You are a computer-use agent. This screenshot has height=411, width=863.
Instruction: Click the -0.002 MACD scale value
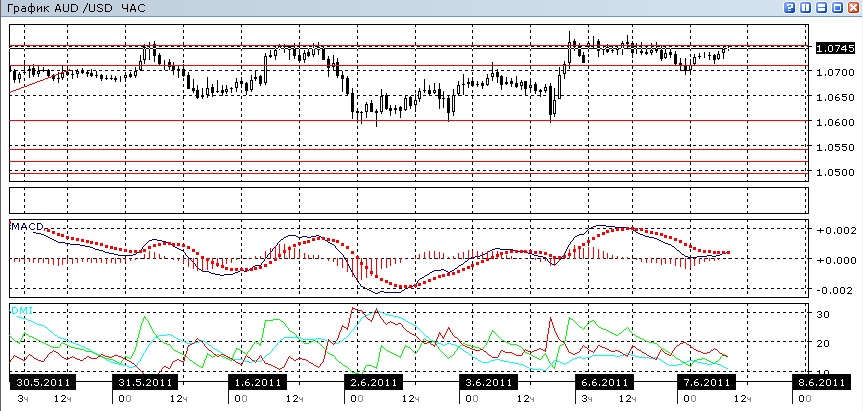833,291
